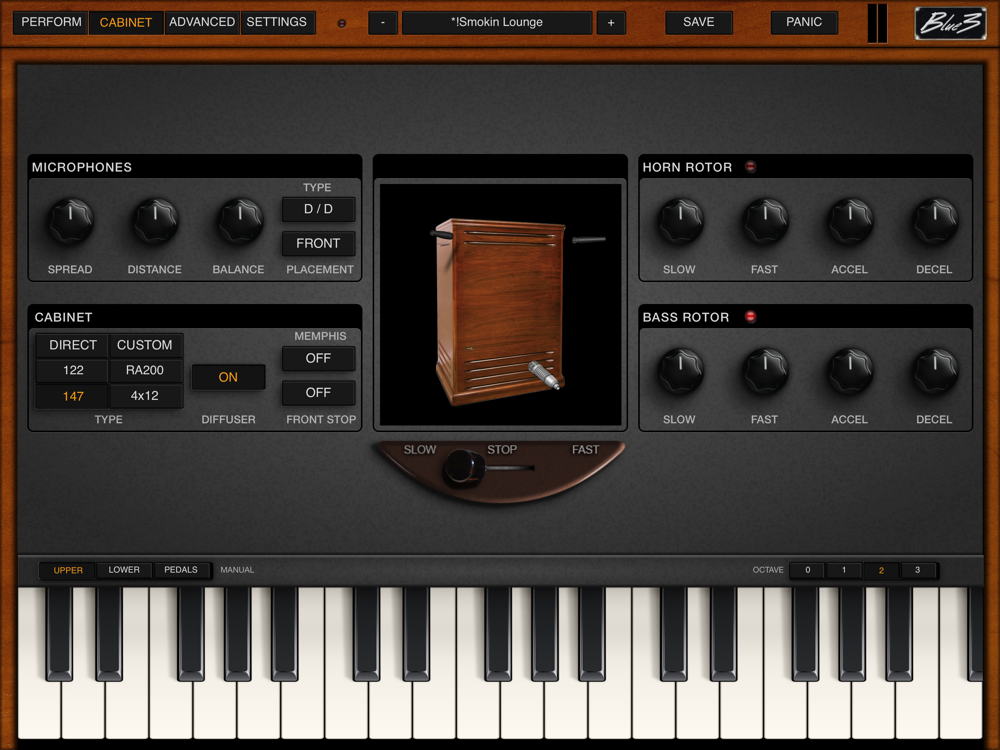Open the Perform tab

pos(51,22)
